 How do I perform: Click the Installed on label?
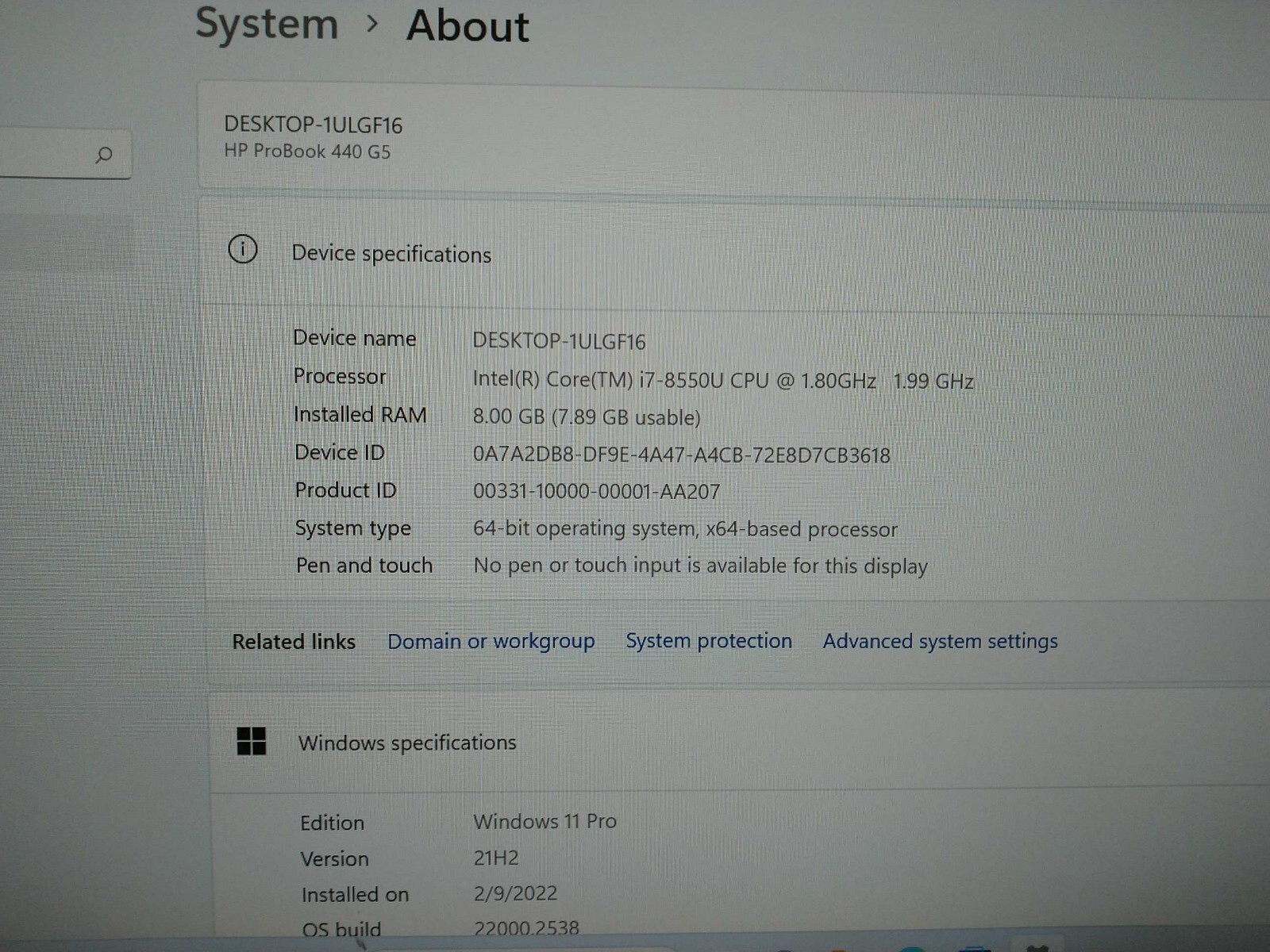355,894
